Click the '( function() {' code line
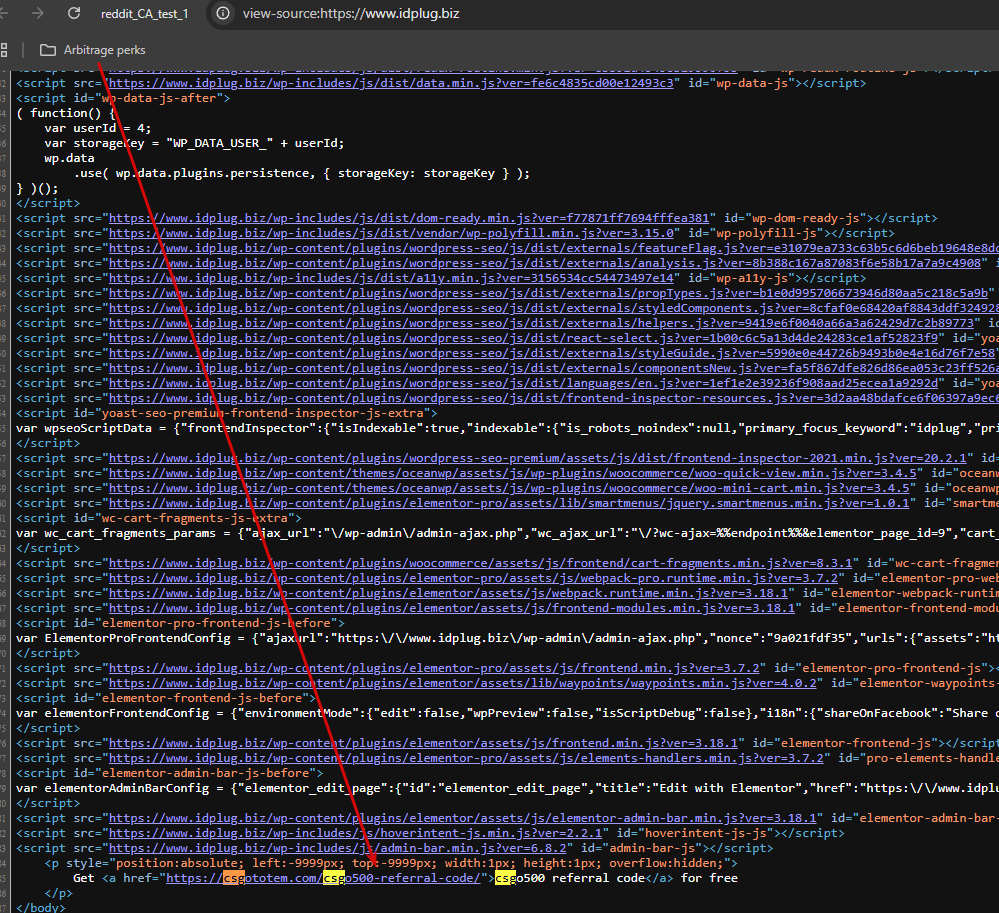Viewport: 999px width, 913px height. click(x=66, y=113)
